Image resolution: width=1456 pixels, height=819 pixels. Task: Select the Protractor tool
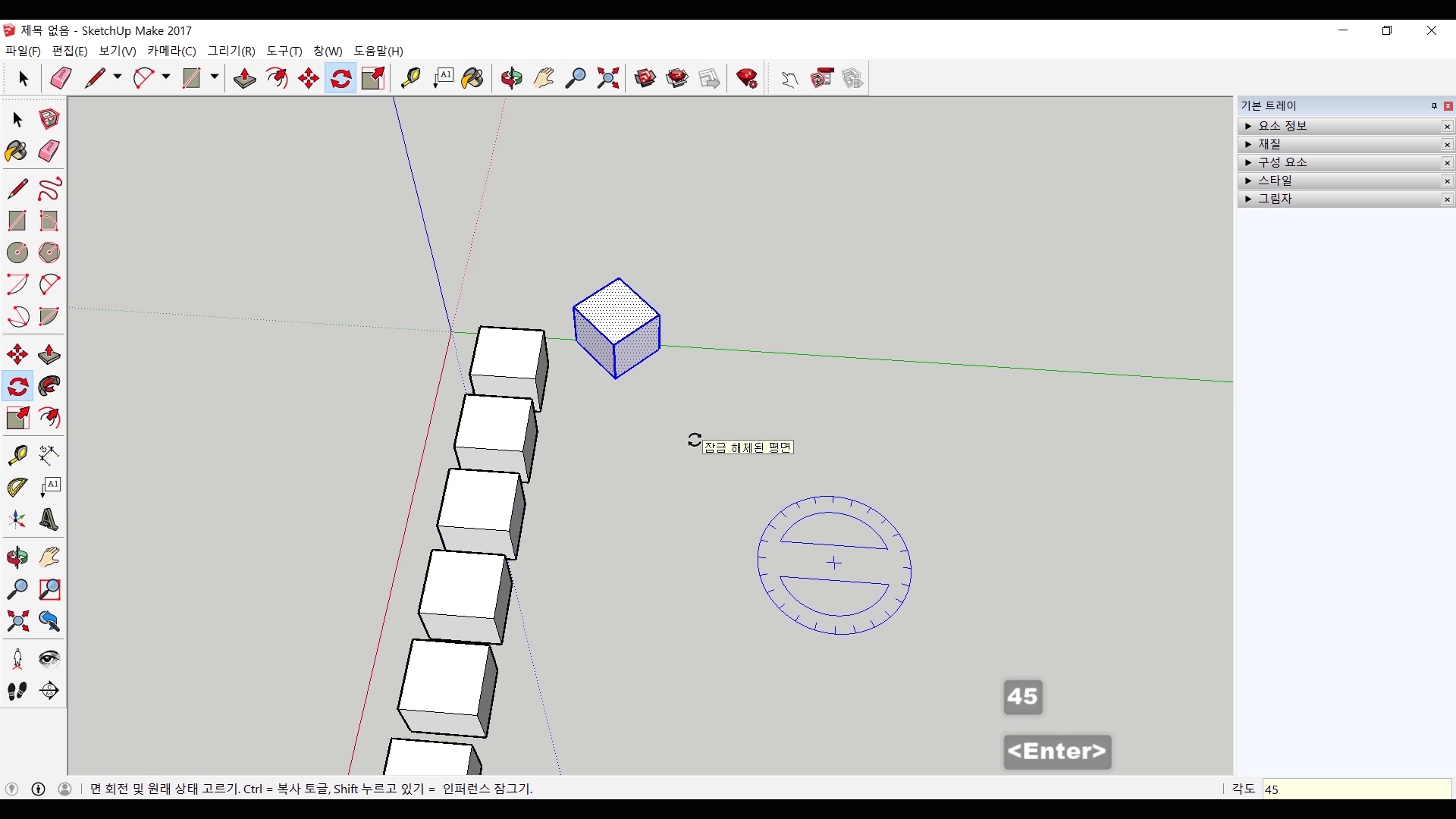[17, 487]
